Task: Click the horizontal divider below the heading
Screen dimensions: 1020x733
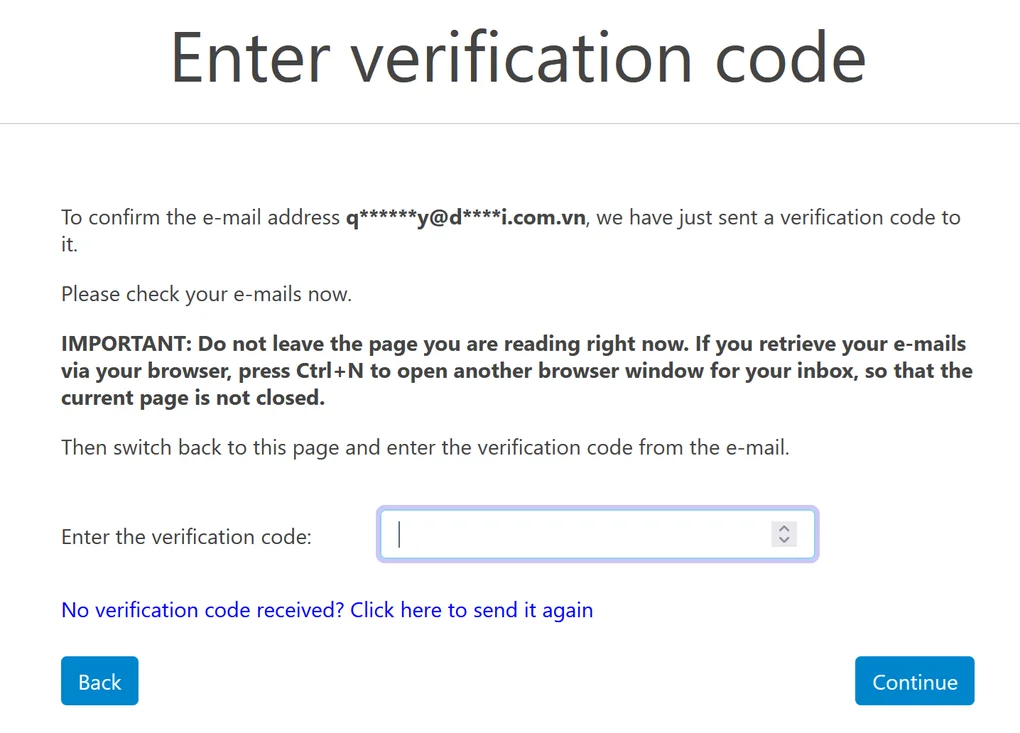Action: [510, 124]
